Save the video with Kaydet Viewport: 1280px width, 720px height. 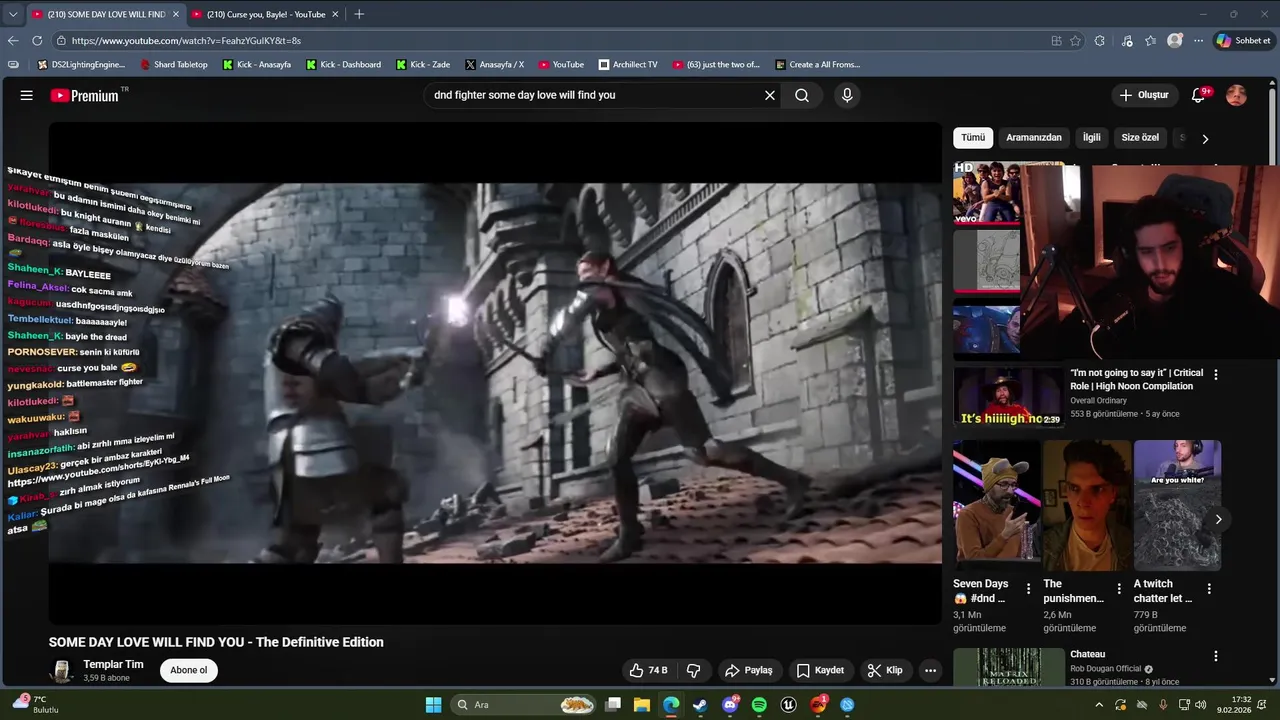pos(820,670)
